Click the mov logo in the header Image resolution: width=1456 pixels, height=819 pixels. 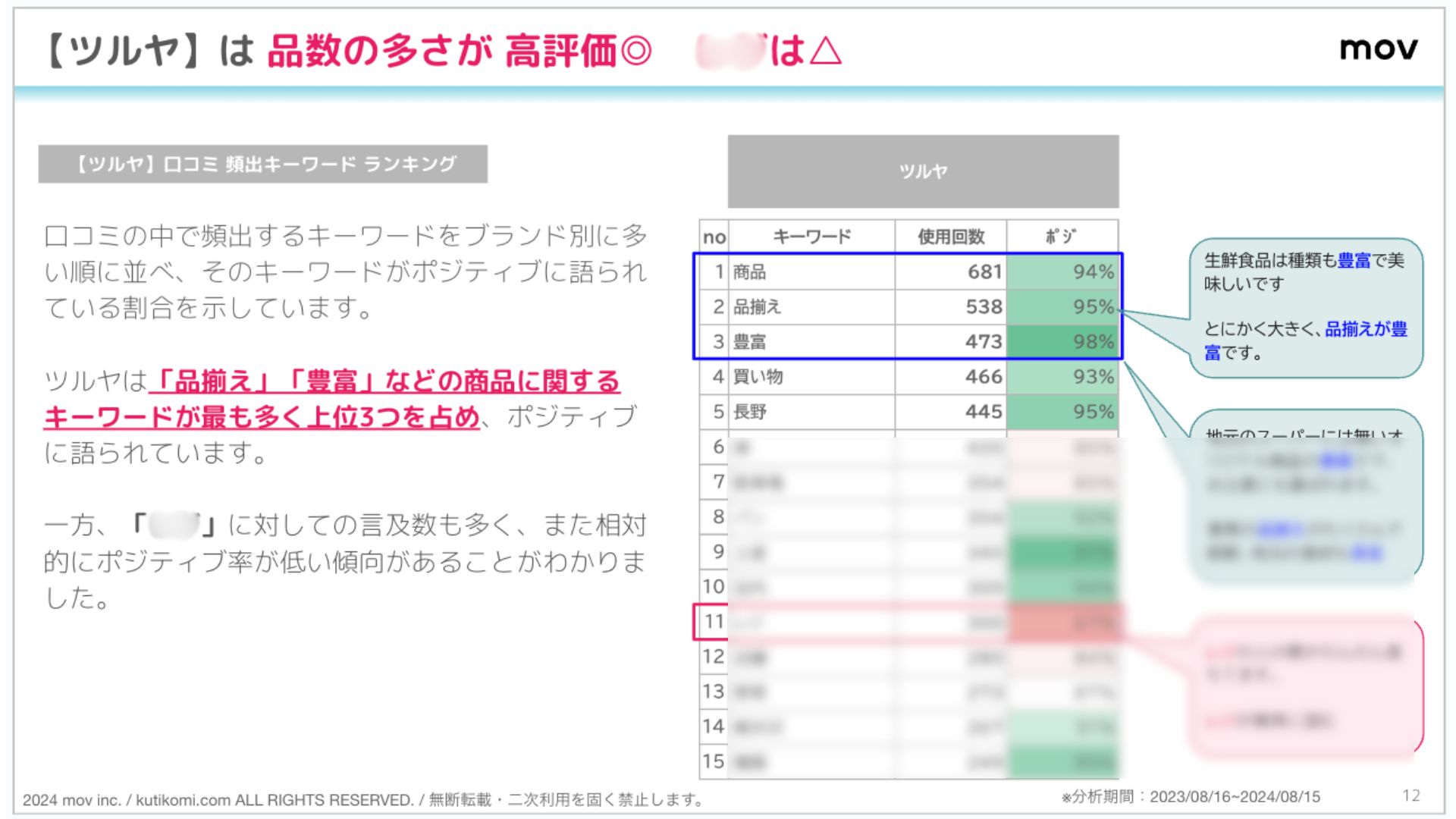tap(1378, 49)
